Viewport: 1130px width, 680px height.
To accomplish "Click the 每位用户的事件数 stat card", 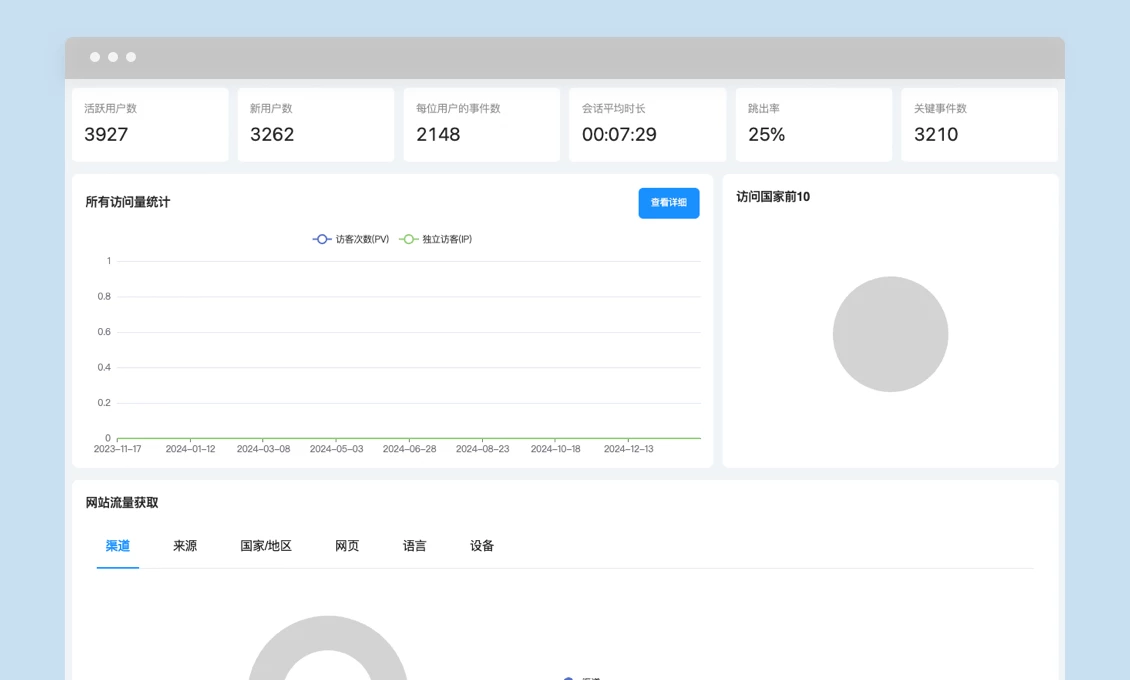I will 481,124.
